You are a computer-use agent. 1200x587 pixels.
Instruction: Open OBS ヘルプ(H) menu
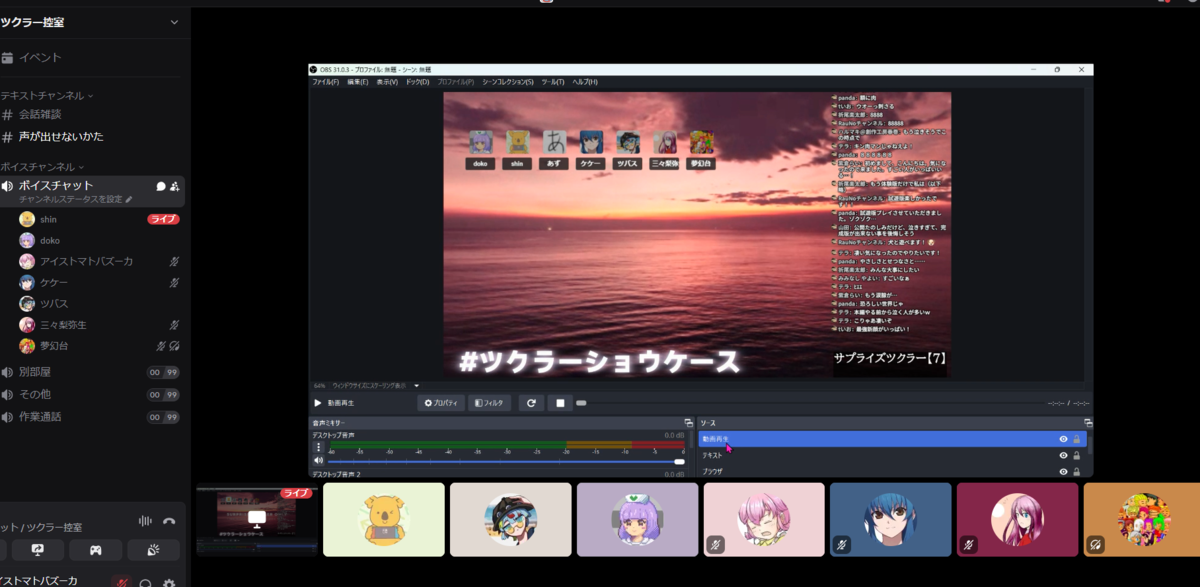click(585, 82)
